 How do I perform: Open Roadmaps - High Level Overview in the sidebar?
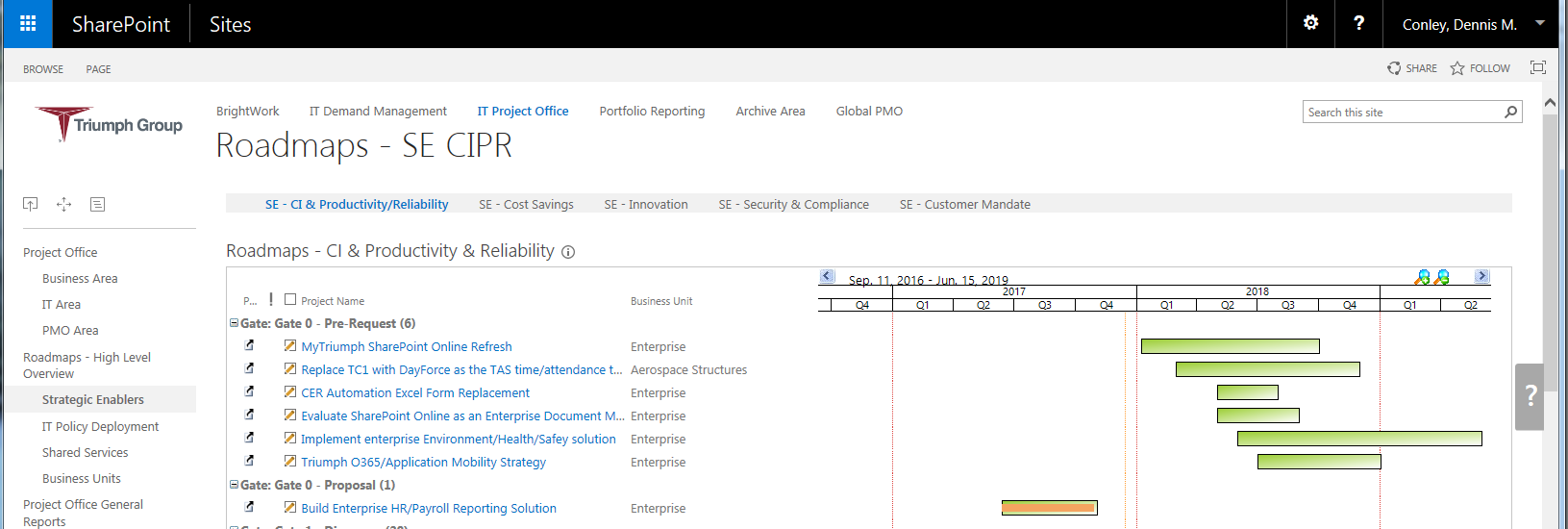pos(87,365)
